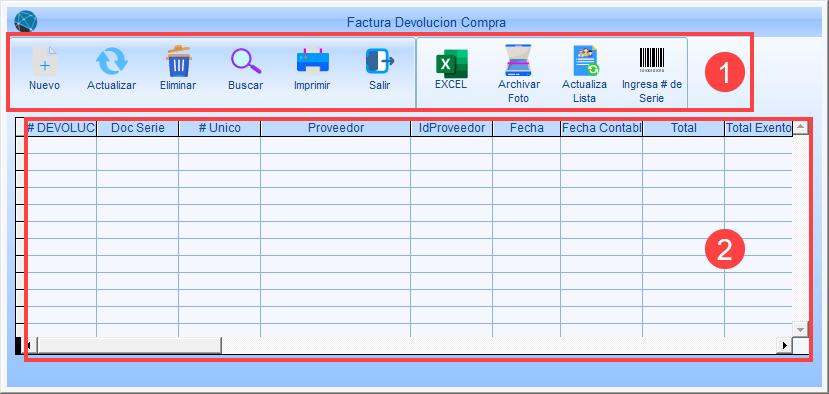The image size is (829, 394).
Task: Export to EXCEL icon
Action: tap(452, 63)
